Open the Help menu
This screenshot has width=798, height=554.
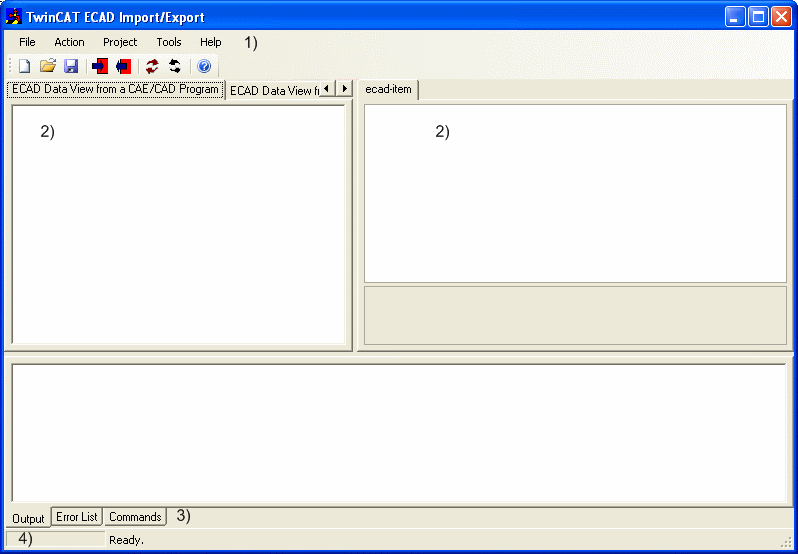(211, 42)
